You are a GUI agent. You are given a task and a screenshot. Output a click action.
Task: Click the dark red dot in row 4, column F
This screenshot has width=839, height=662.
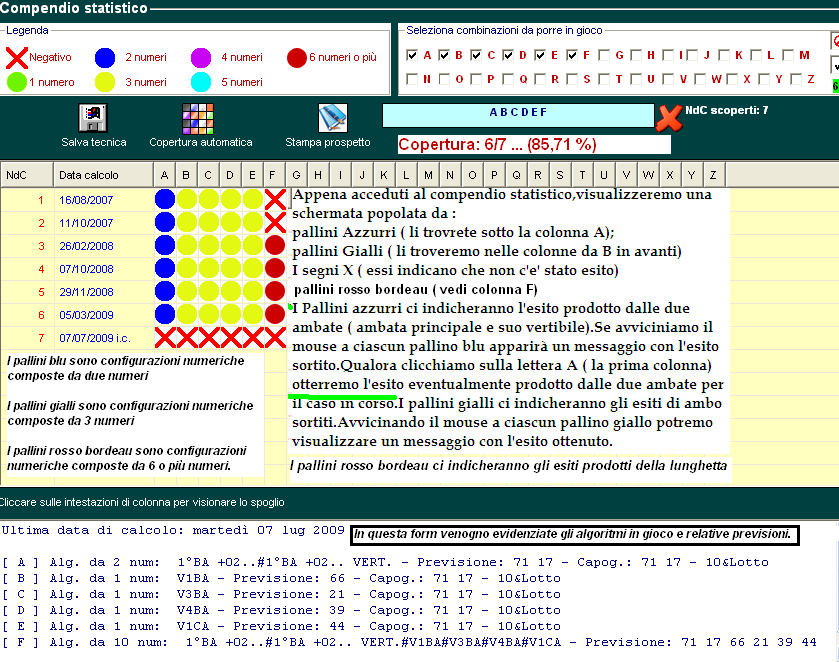point(275,268)
